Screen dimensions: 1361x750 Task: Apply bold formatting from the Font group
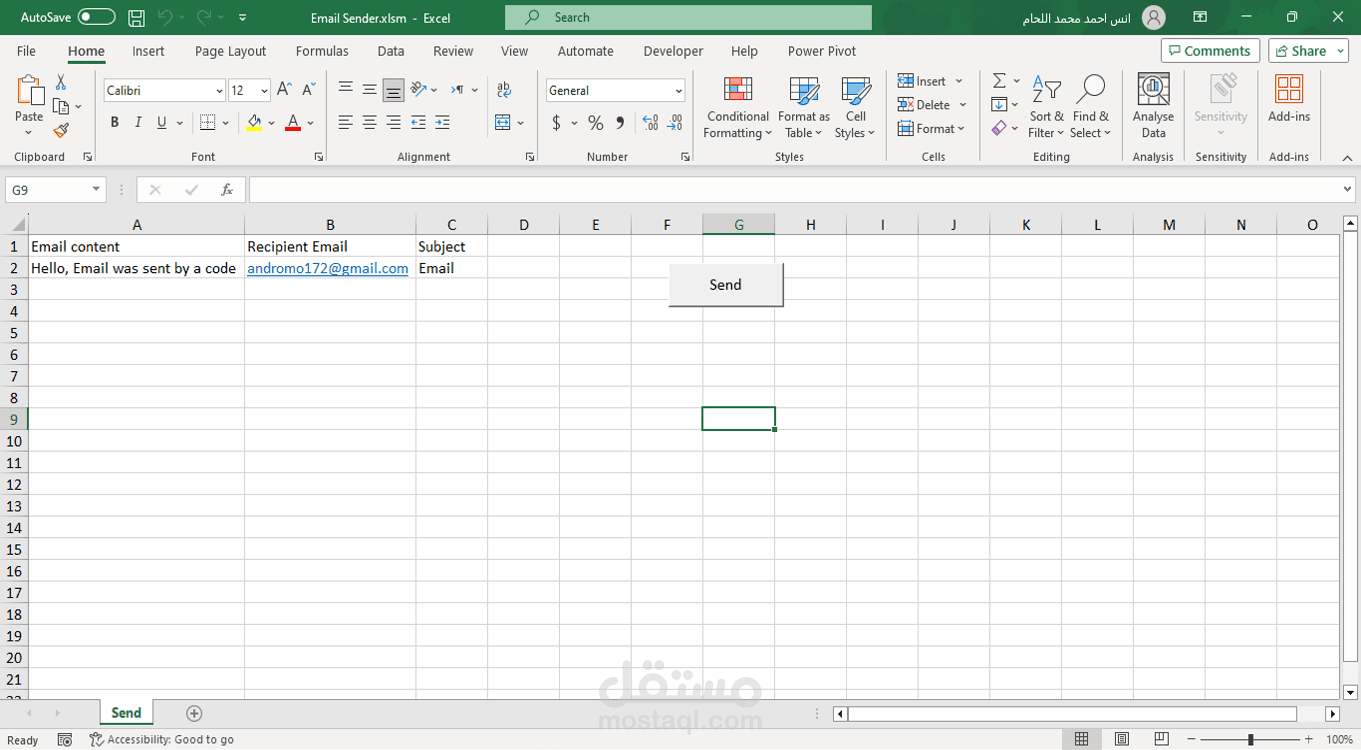click(x=114, y=122)
